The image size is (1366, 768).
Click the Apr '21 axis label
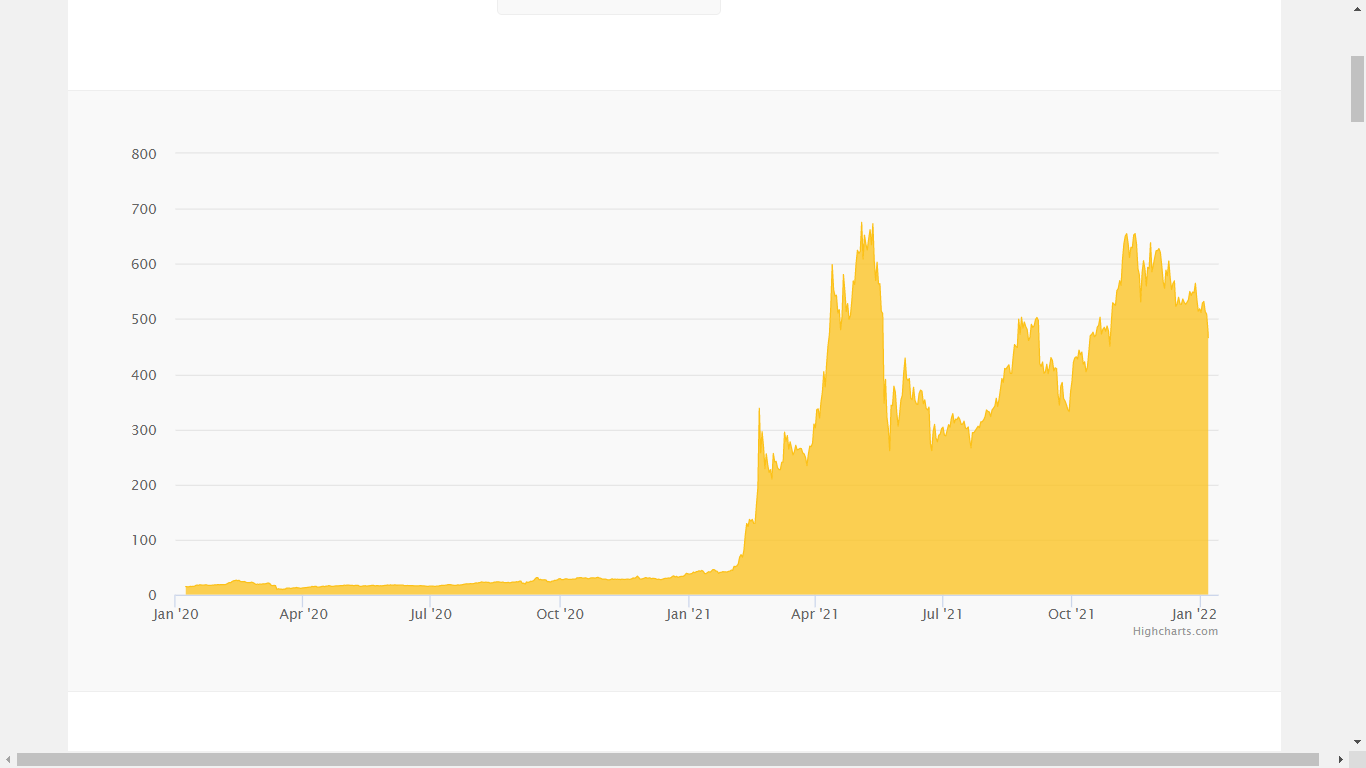point(815,614)
